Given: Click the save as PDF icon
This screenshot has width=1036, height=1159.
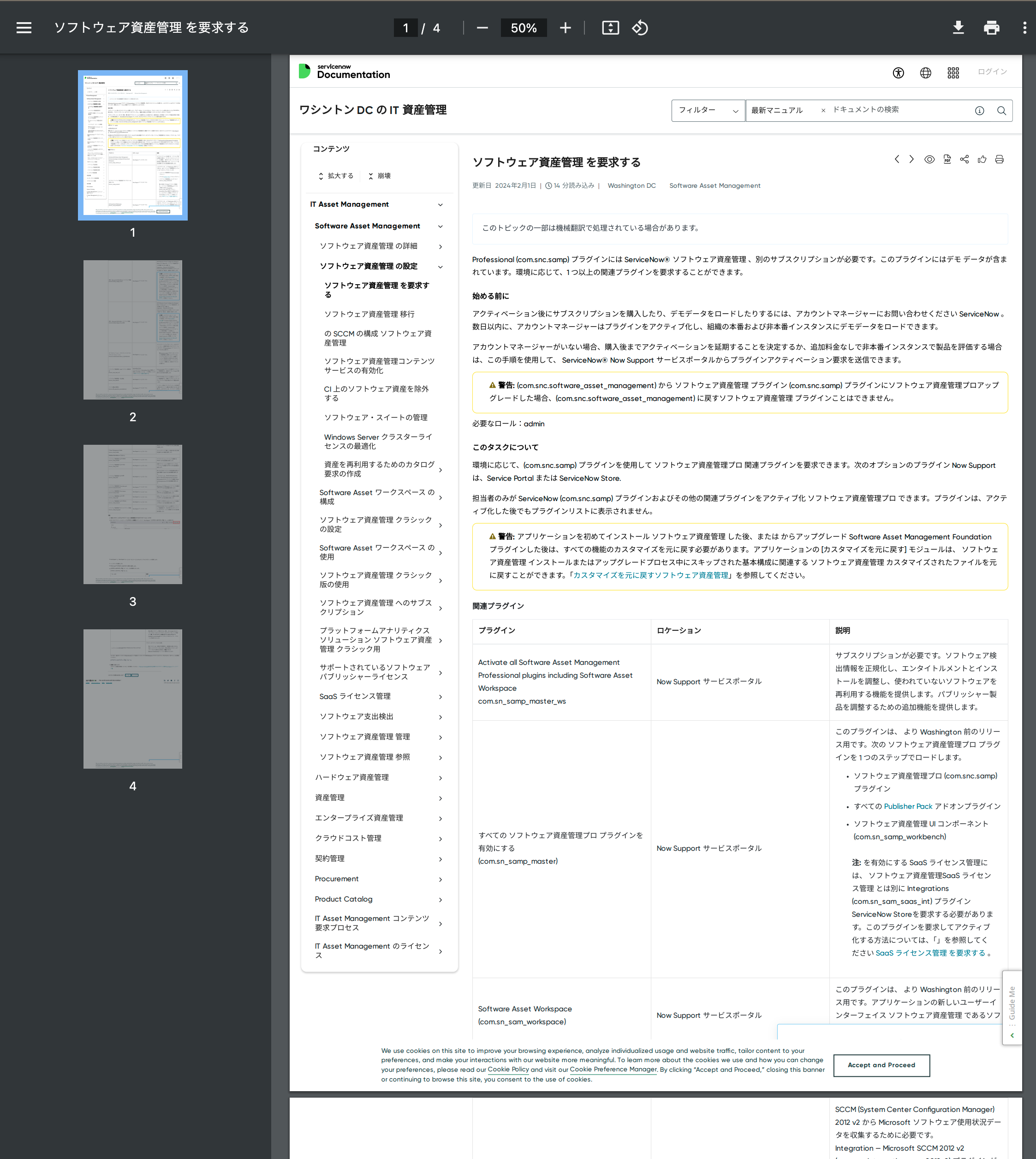Looking at the screenshot, I should [x=947, y=159].
